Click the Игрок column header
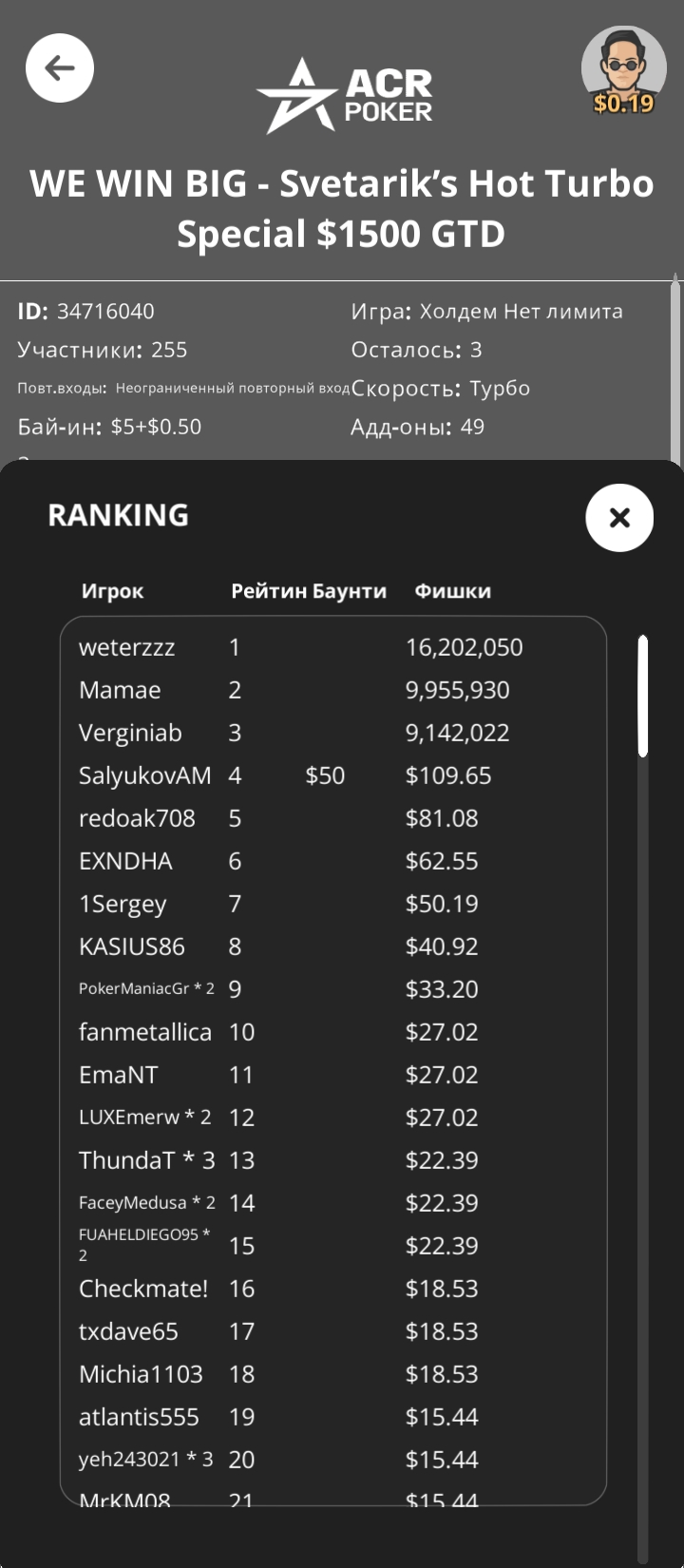This screenshot has height=1568, width=684. click(112, 591)
